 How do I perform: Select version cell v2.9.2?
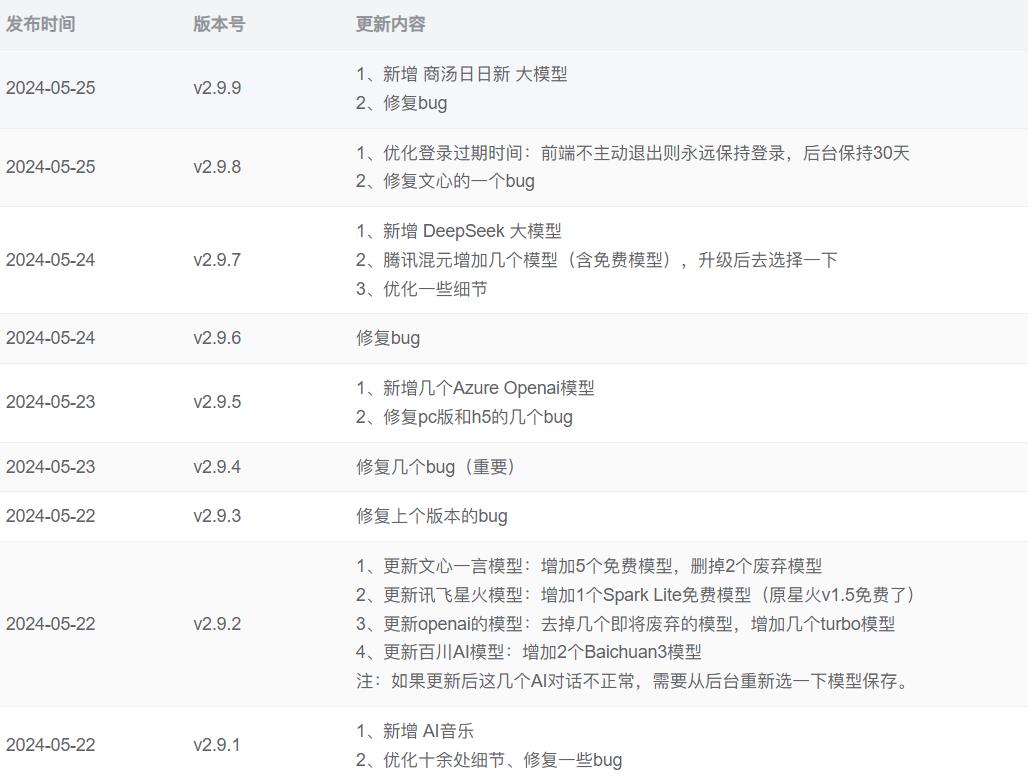217,623
